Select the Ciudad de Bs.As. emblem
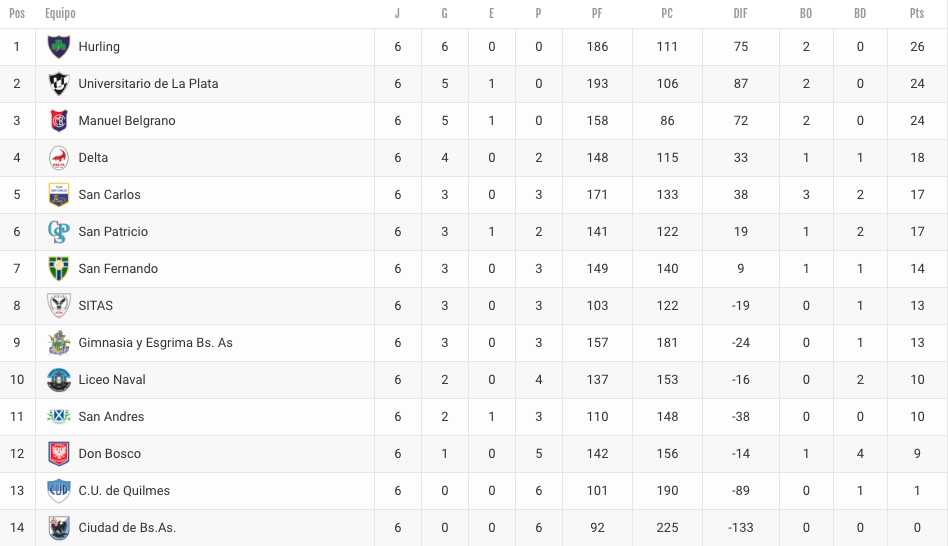The height and width of the screenshot is (546, 948). coord(59,527)
